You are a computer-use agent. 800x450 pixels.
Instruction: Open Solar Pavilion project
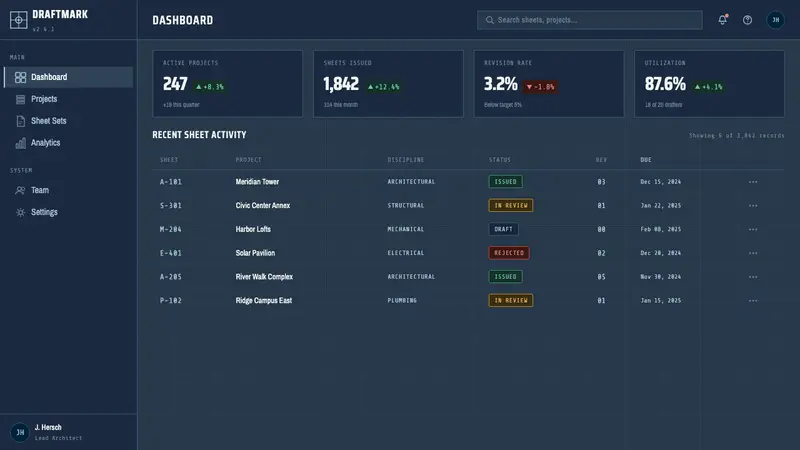tap(255, 253)
